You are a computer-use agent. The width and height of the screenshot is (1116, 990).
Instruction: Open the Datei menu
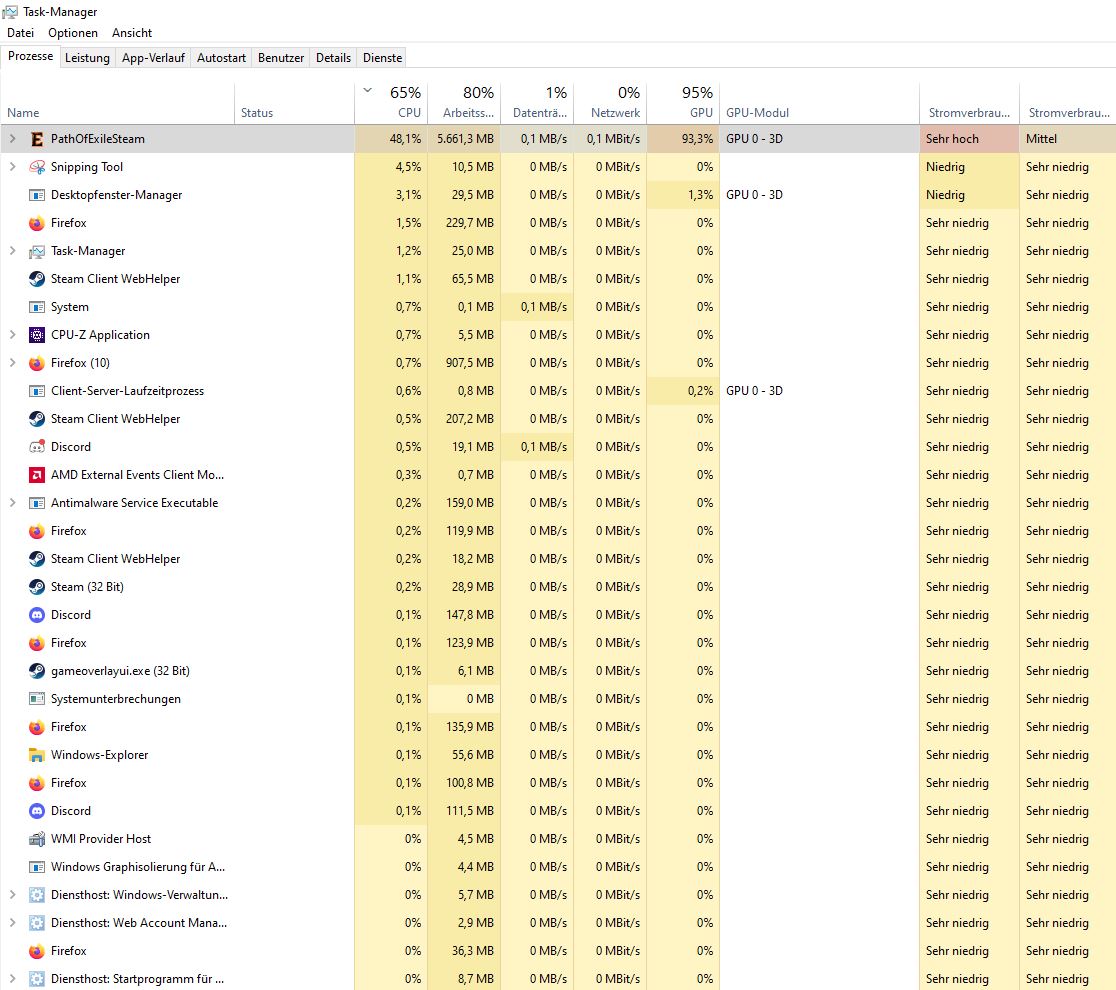click(x=21, y=33)
